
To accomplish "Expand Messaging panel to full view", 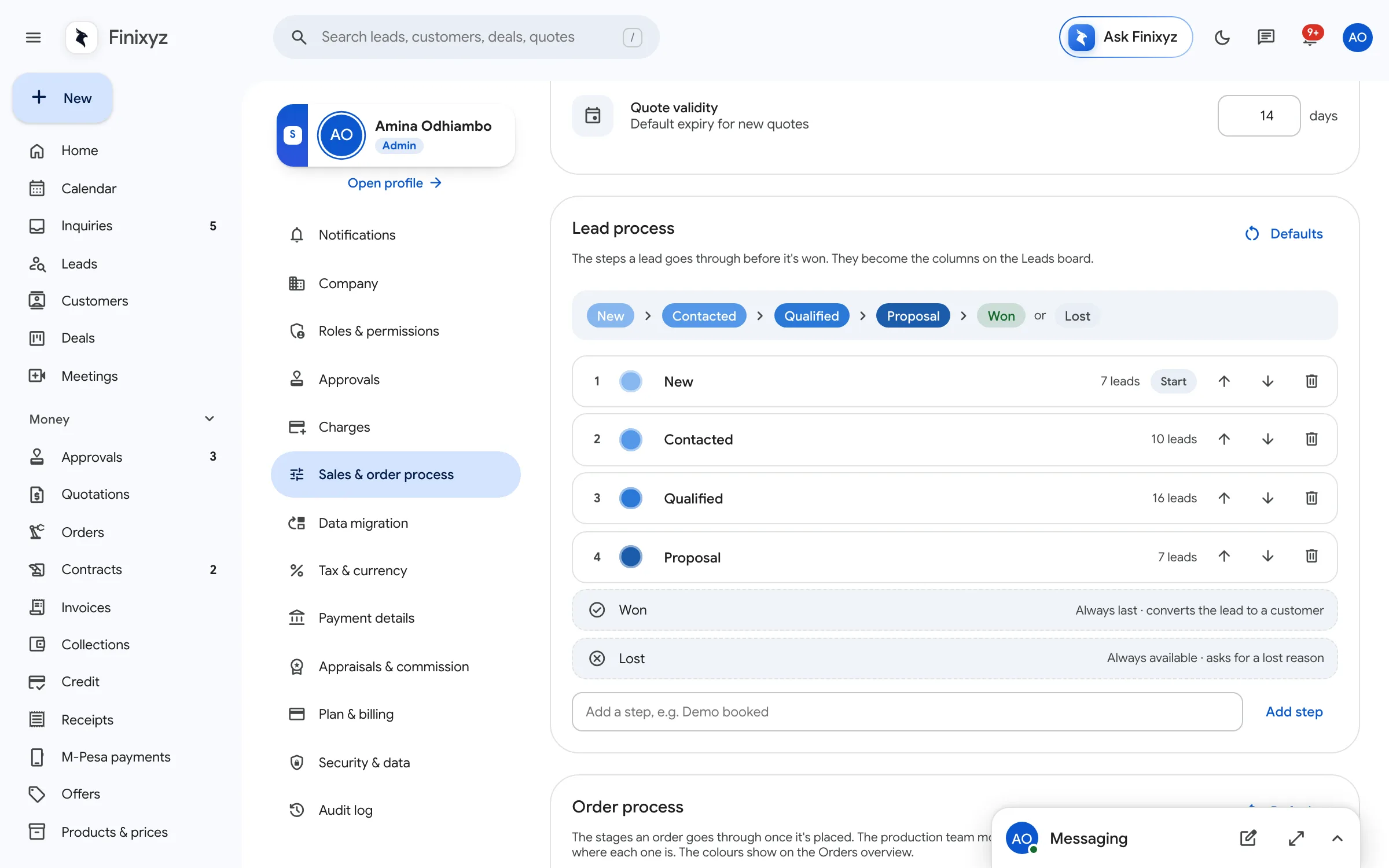I will [1296, 838].
